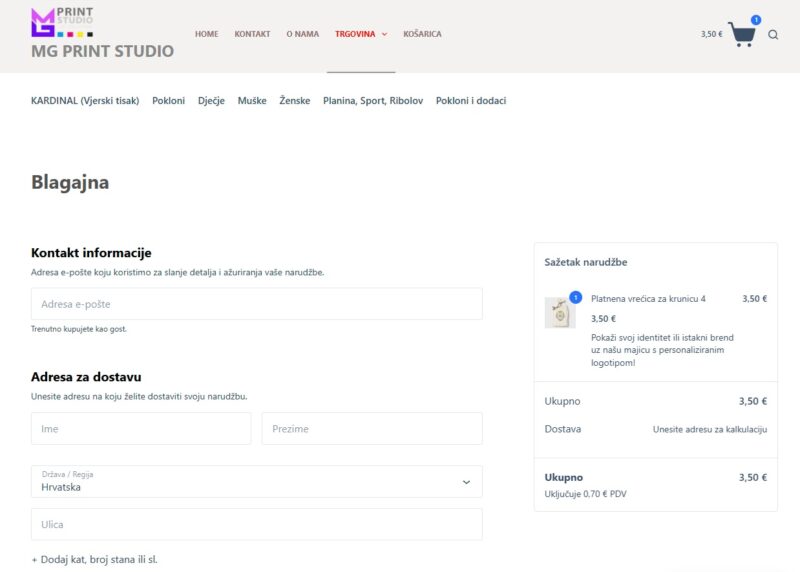Open the Dječje category
The height and width of the screenshot is (572, 800).
tap(211, 101)
